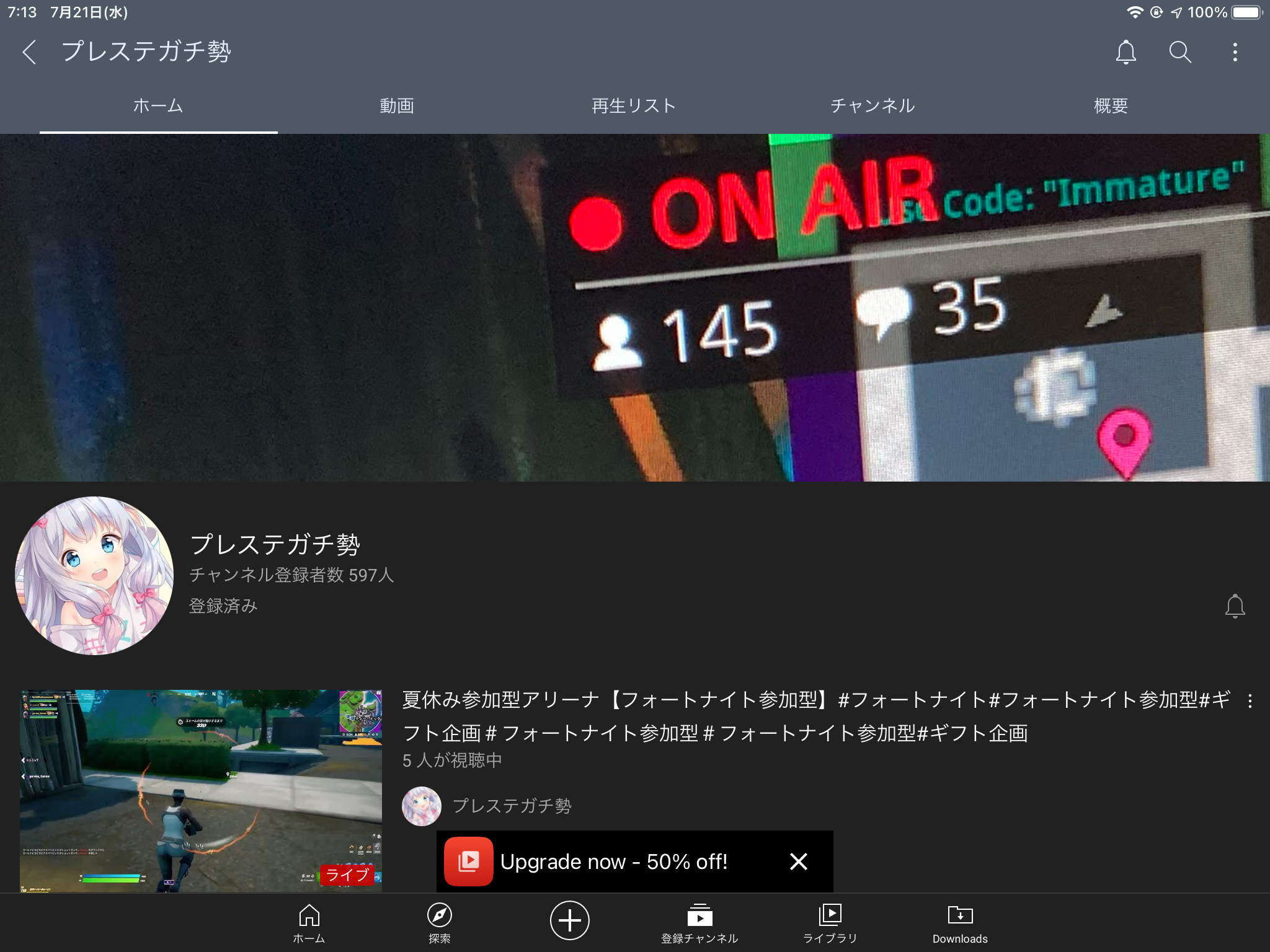Open the live video's three-dot options
This screenshot has height=952, width=1270.
click(1250, 701)
